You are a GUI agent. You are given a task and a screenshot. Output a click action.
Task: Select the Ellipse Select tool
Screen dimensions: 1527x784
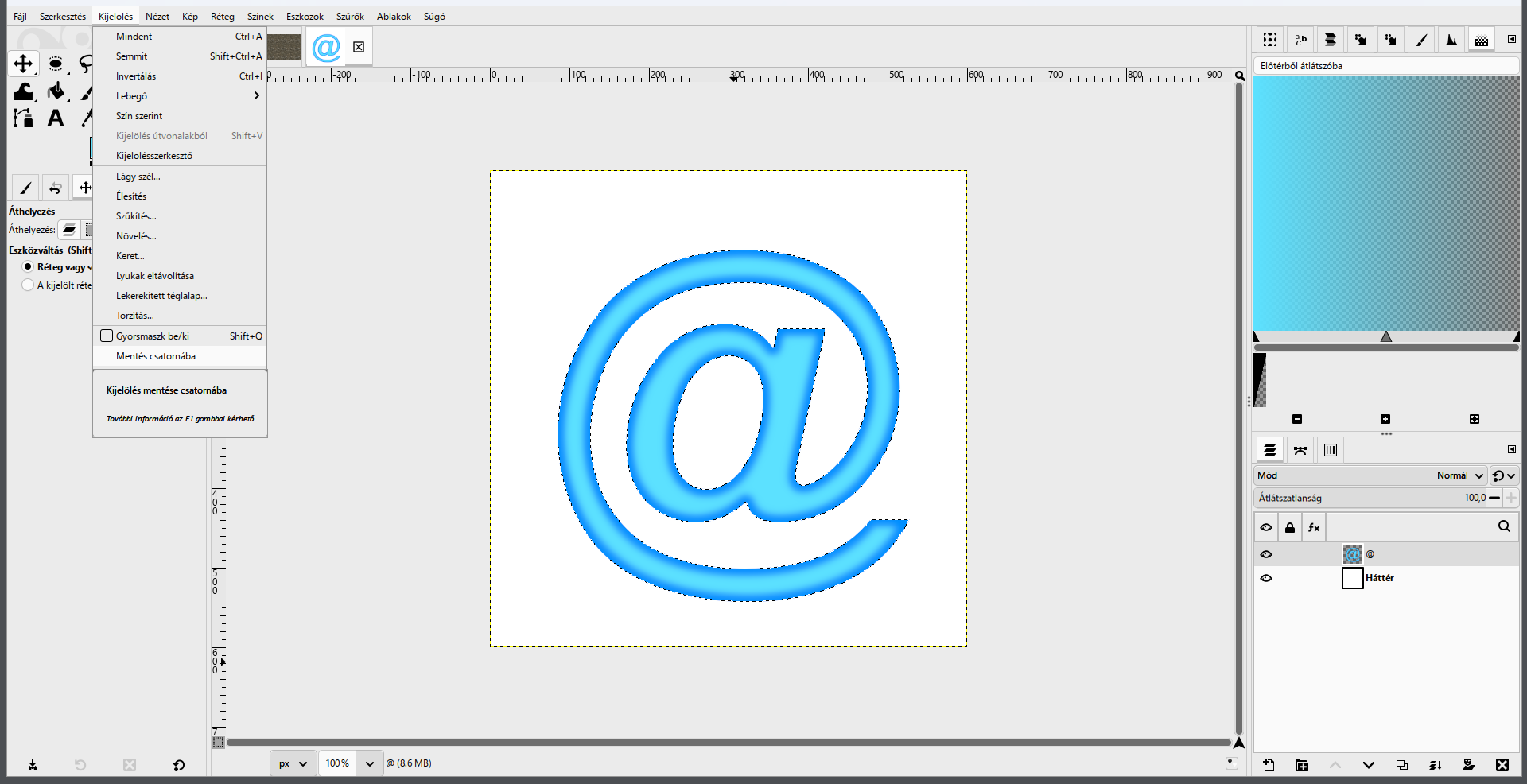tap(56, 64)
